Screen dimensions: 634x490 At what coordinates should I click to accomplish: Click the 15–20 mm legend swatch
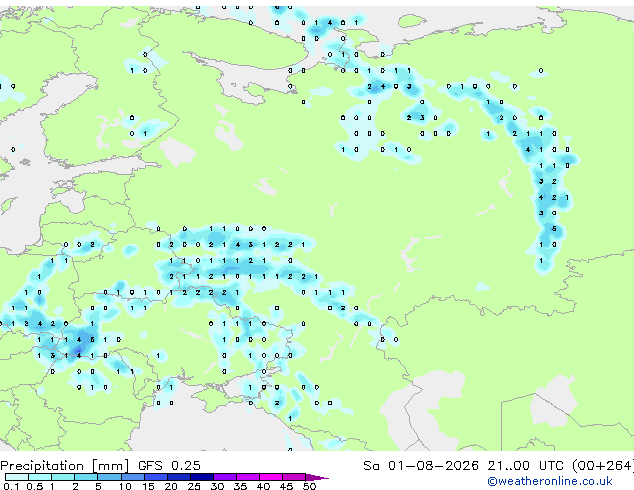[x=156, y=477]
